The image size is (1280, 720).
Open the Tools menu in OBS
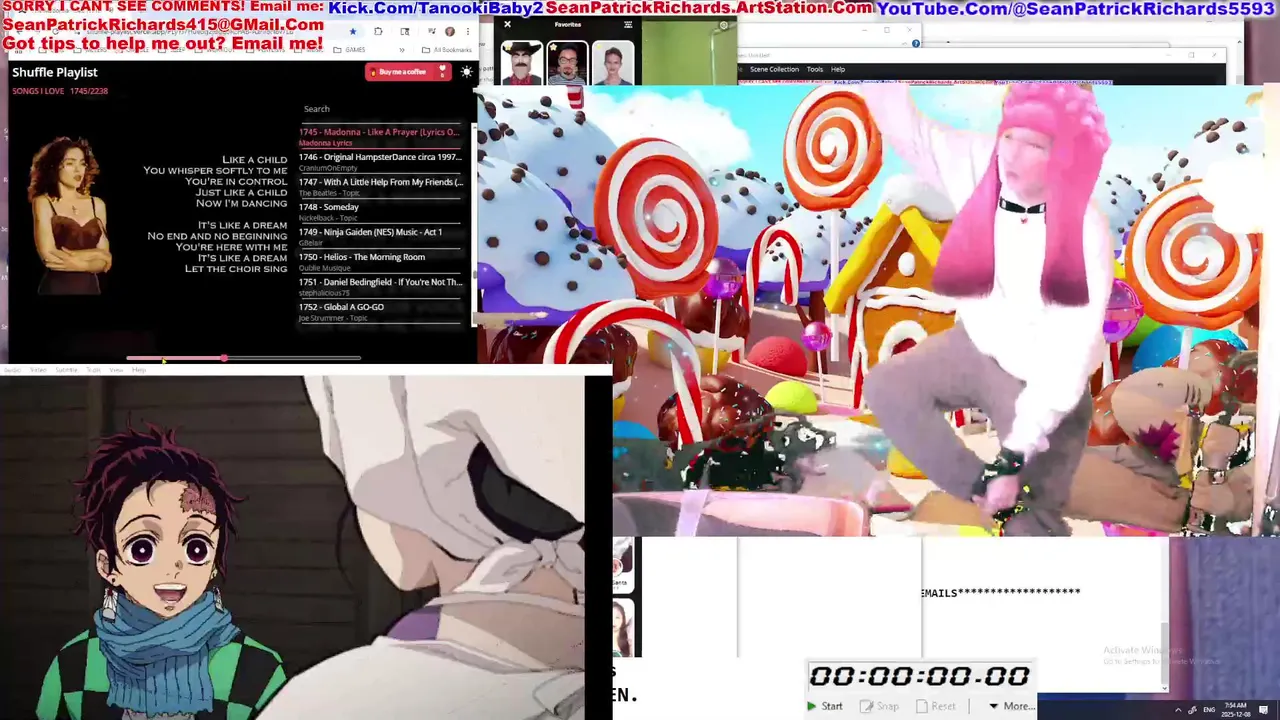[x=815, y=69]
